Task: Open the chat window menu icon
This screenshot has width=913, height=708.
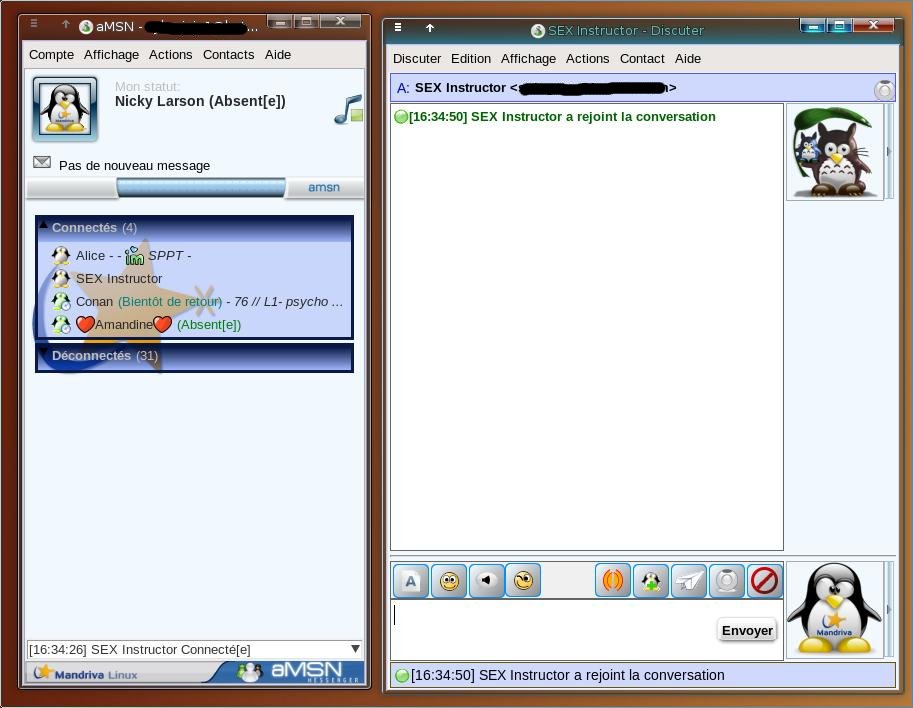Action: [x=398, y=27]
